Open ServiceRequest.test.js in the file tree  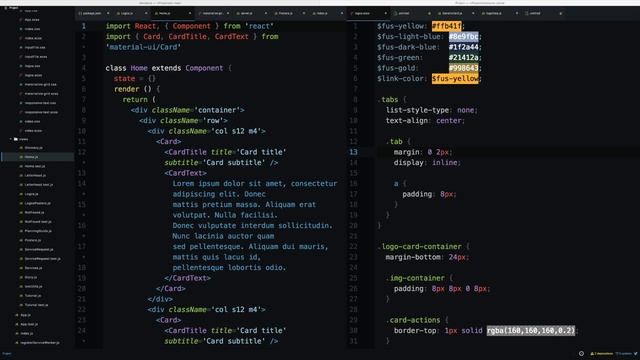(x=42, y=259)
